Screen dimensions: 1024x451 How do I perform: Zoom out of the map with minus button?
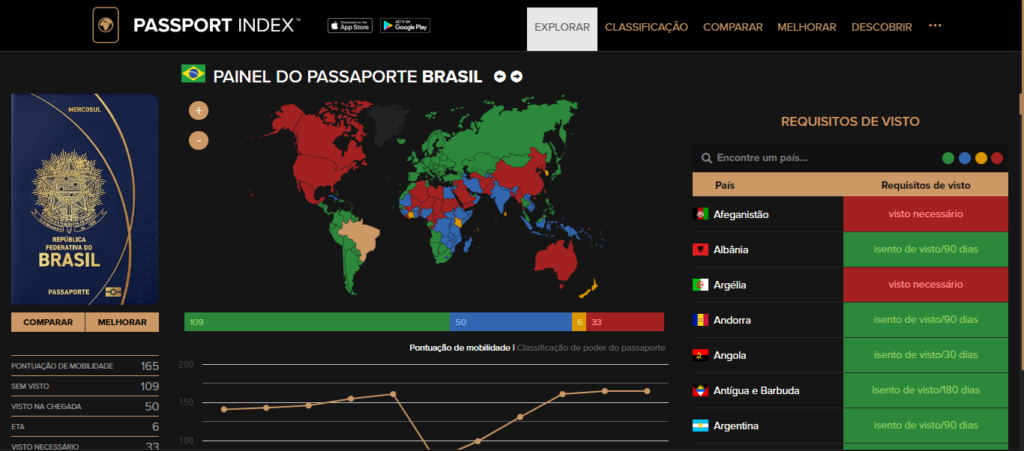pyautogui.click(x=199, y=140)
